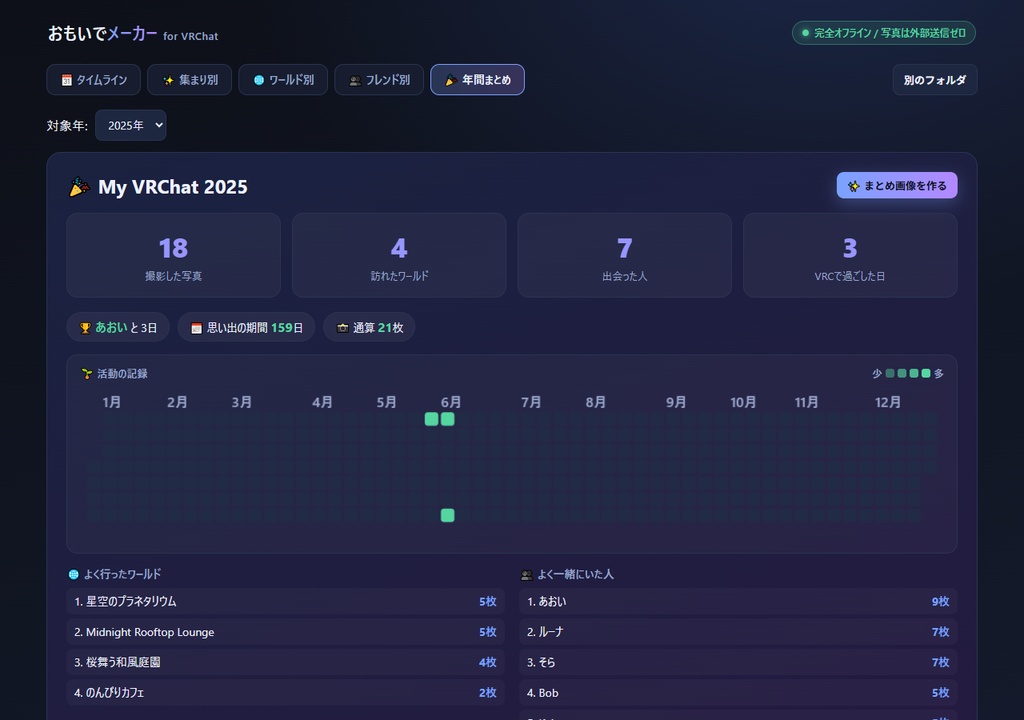This screenshot has height=720, width=1024.
Task: Click the まとめ画像を作る button
Action: [x=897, y=186]
